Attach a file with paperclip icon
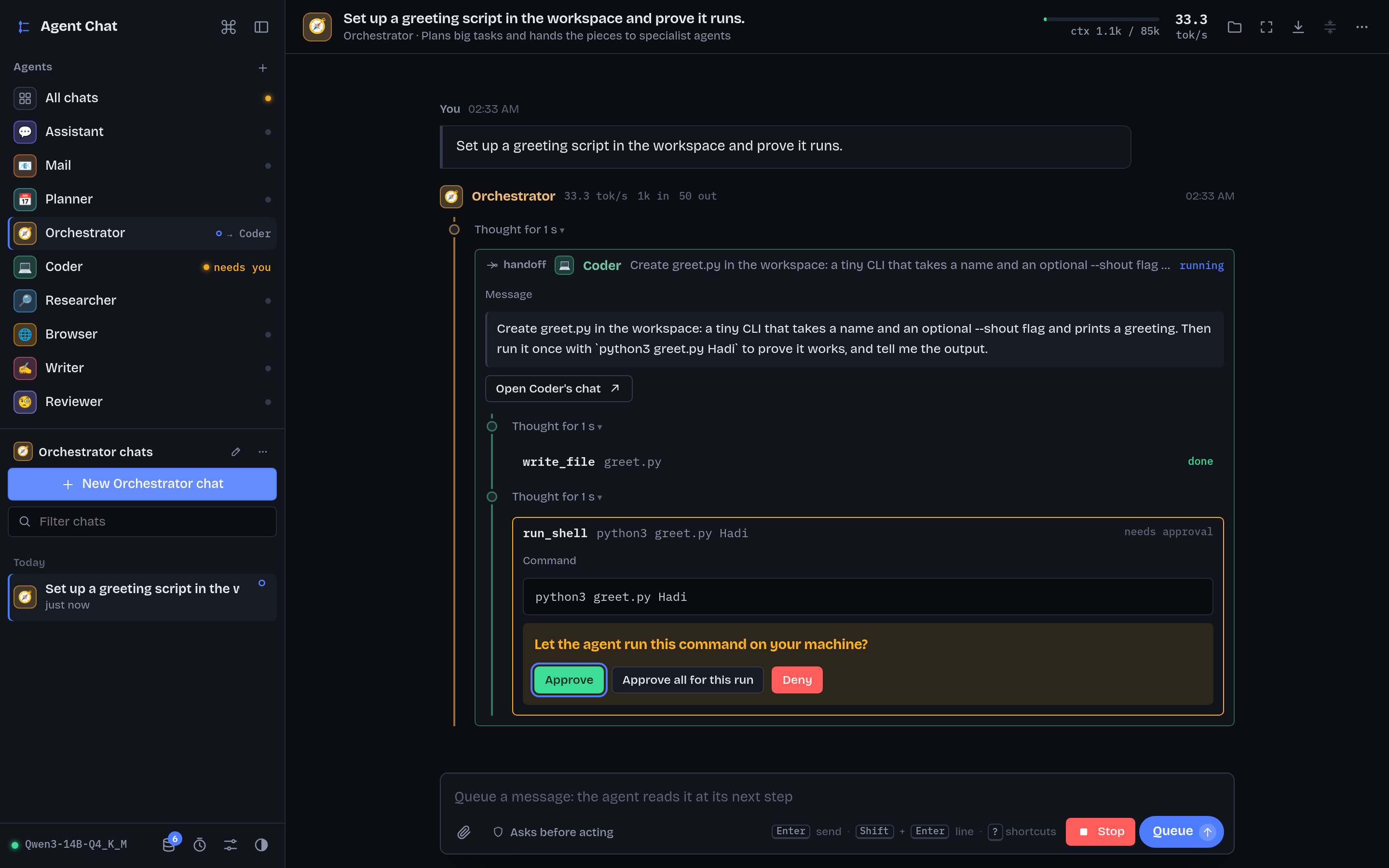Image resolution: width=1389 pixels, height=868 pixels. (464, 832)
